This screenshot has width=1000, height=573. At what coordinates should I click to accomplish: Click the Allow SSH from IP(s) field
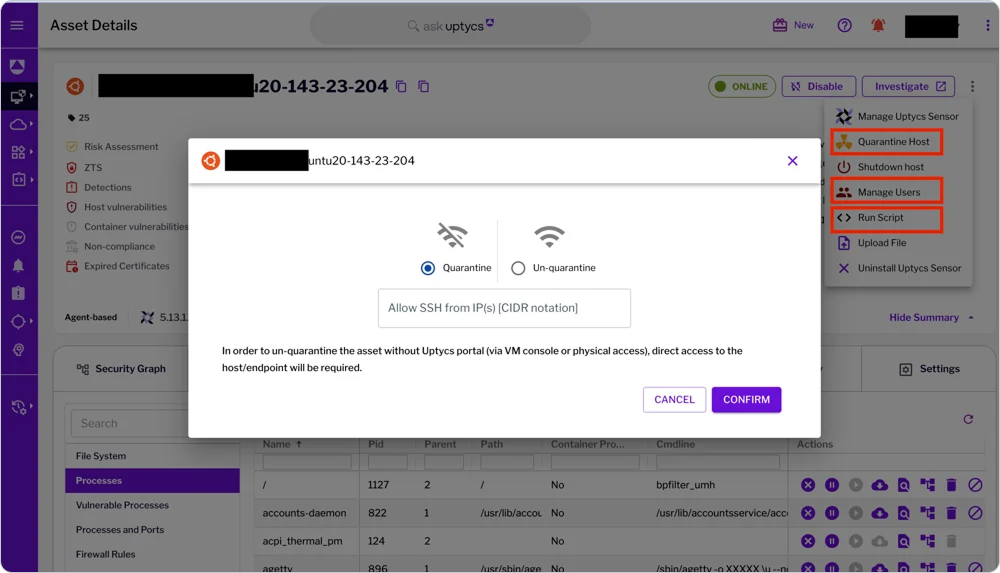pos(504,308)
